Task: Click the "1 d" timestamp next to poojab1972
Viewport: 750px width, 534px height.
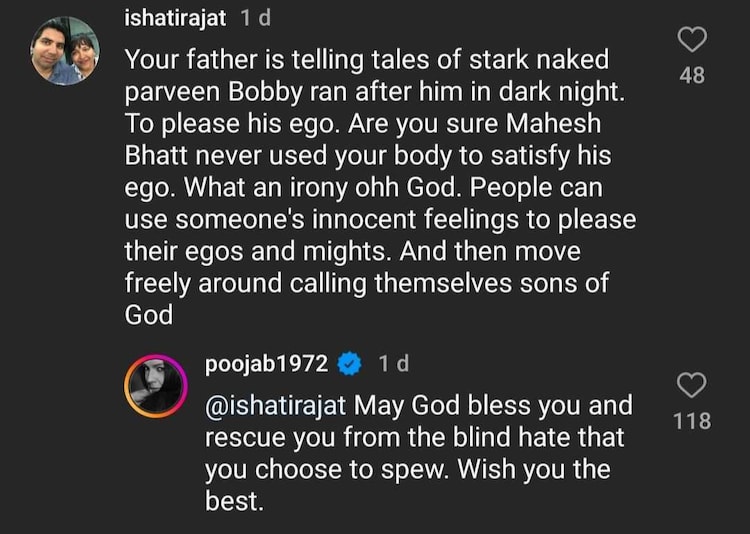Action: (x=393, y=365)
